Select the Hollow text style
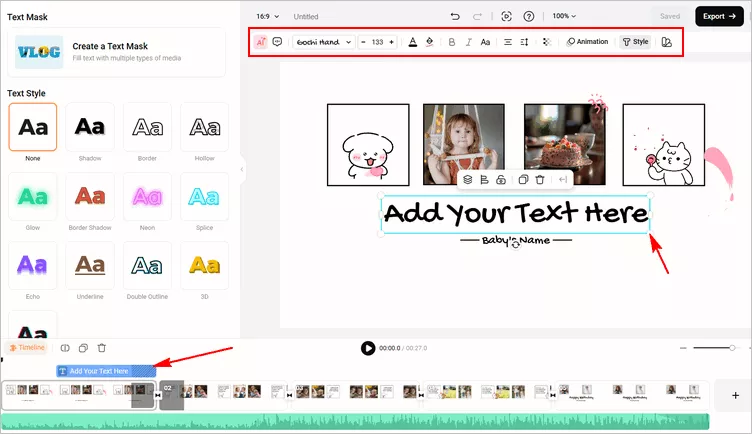The height and width of the screenshot is (434, 752). (x=204, y=127)
